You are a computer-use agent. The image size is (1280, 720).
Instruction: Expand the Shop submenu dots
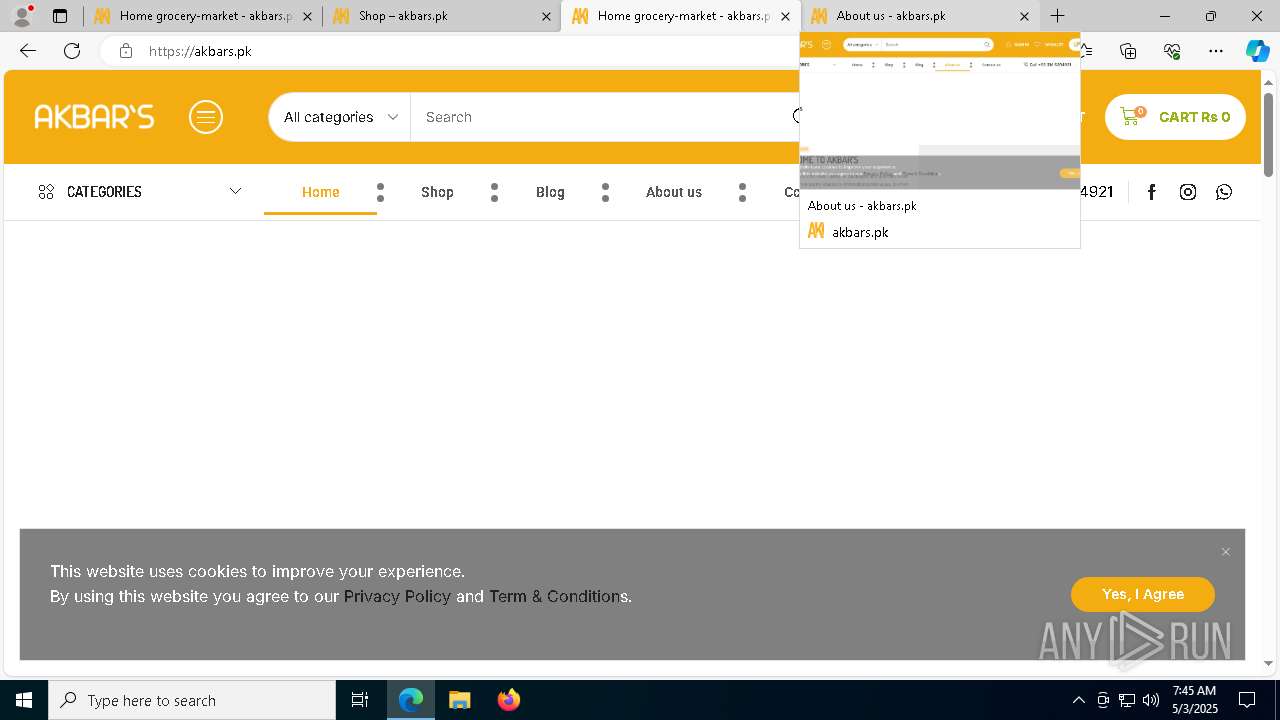point(494,192)
